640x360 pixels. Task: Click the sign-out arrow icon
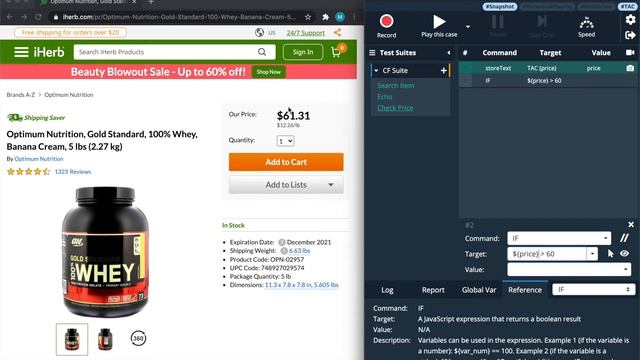(x=630, y=35)
